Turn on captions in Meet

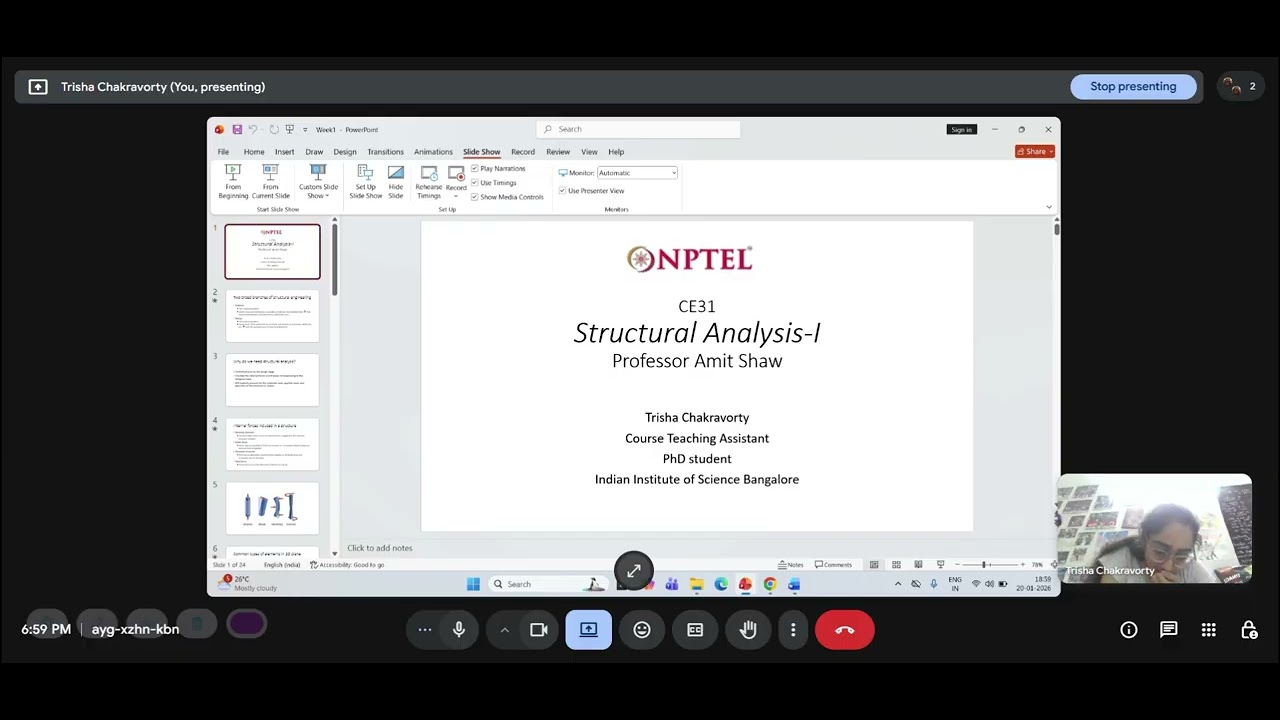tap(695, 630)
